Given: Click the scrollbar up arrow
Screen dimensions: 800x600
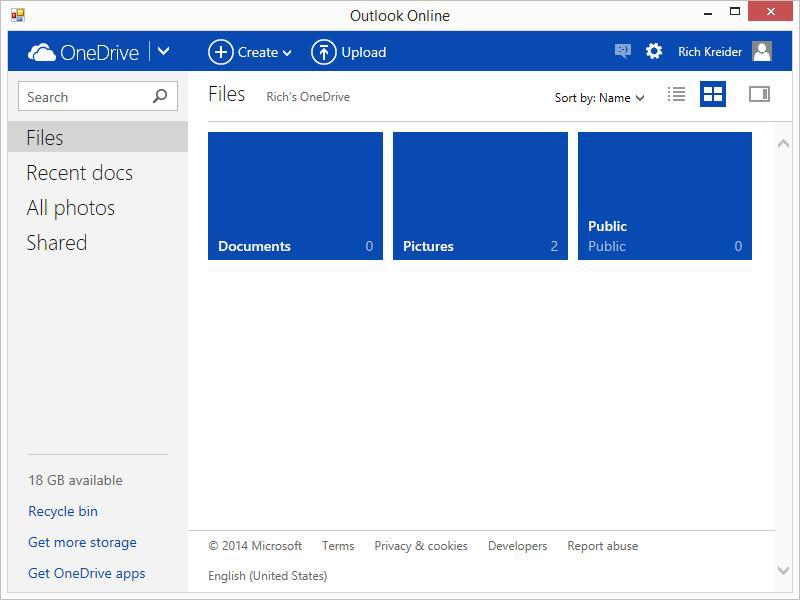Looking at the screenshot, I should tap(783, 144).
